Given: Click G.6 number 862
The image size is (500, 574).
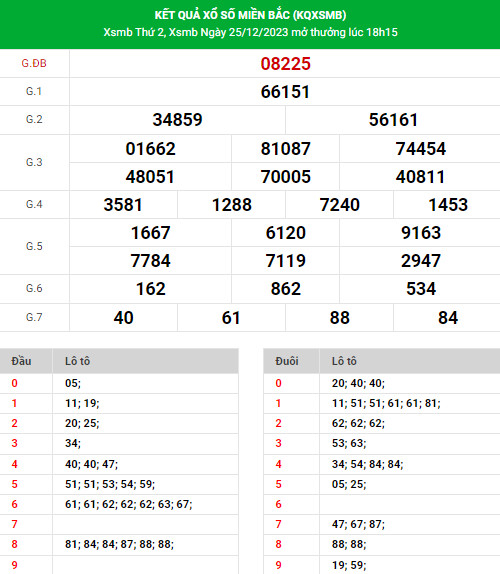Looking at the screenshot, I should 286,289.
